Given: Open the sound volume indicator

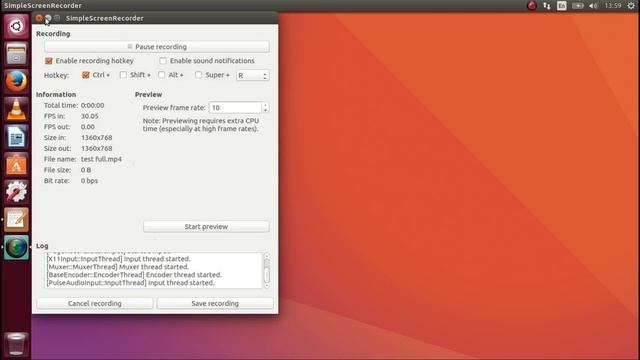Looking at the screenshot, I should [593, 6].
